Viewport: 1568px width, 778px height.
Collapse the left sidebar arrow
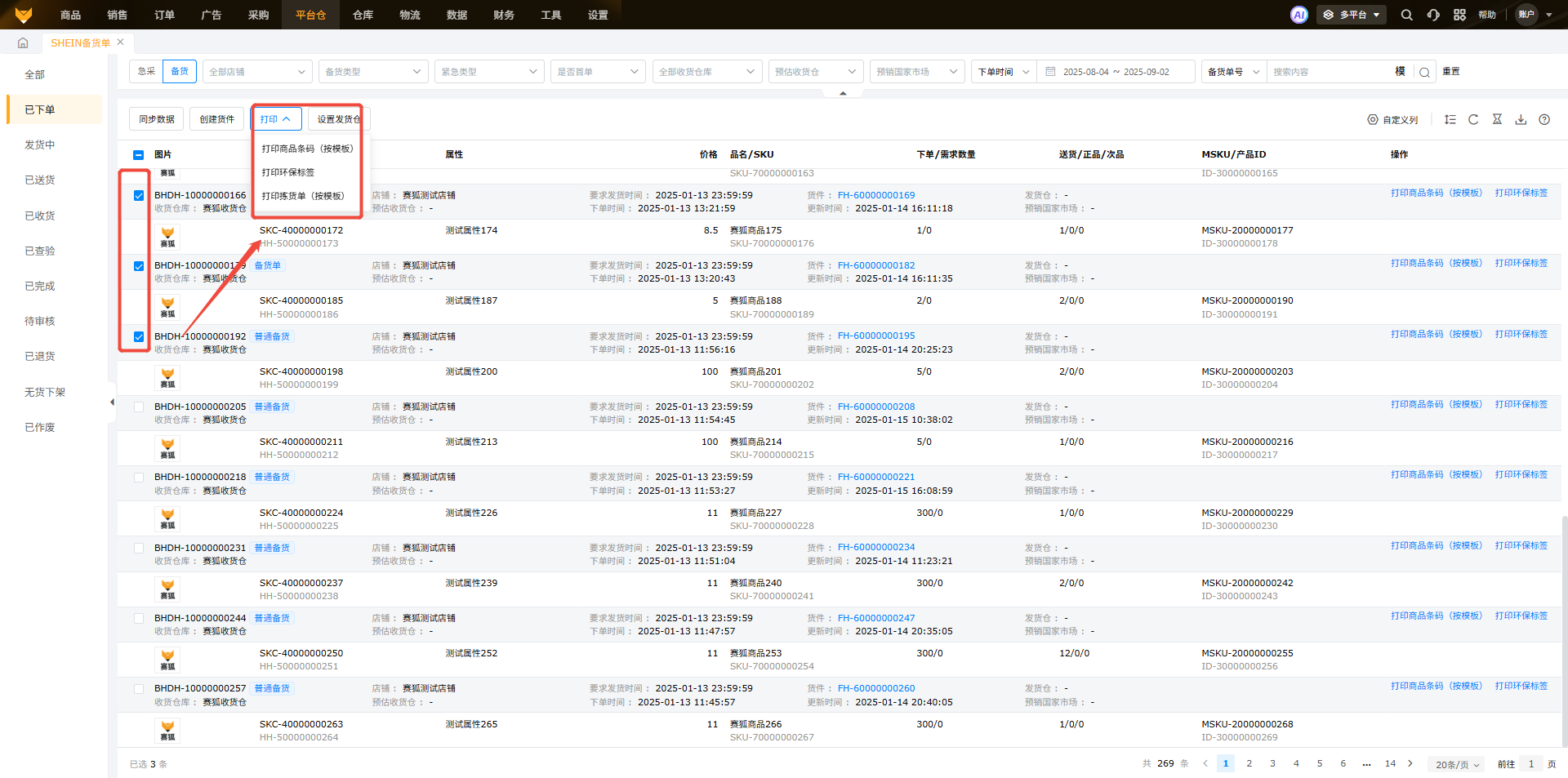click(112, 402)
